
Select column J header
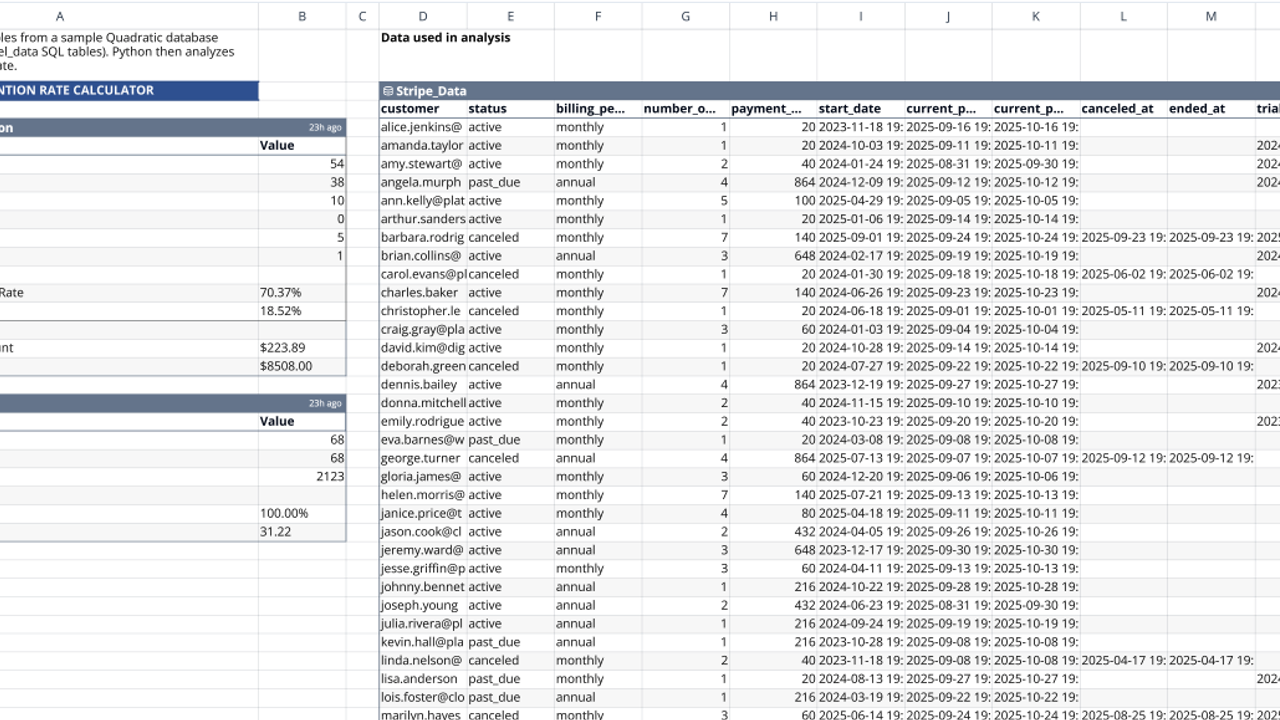click(948, 16)
